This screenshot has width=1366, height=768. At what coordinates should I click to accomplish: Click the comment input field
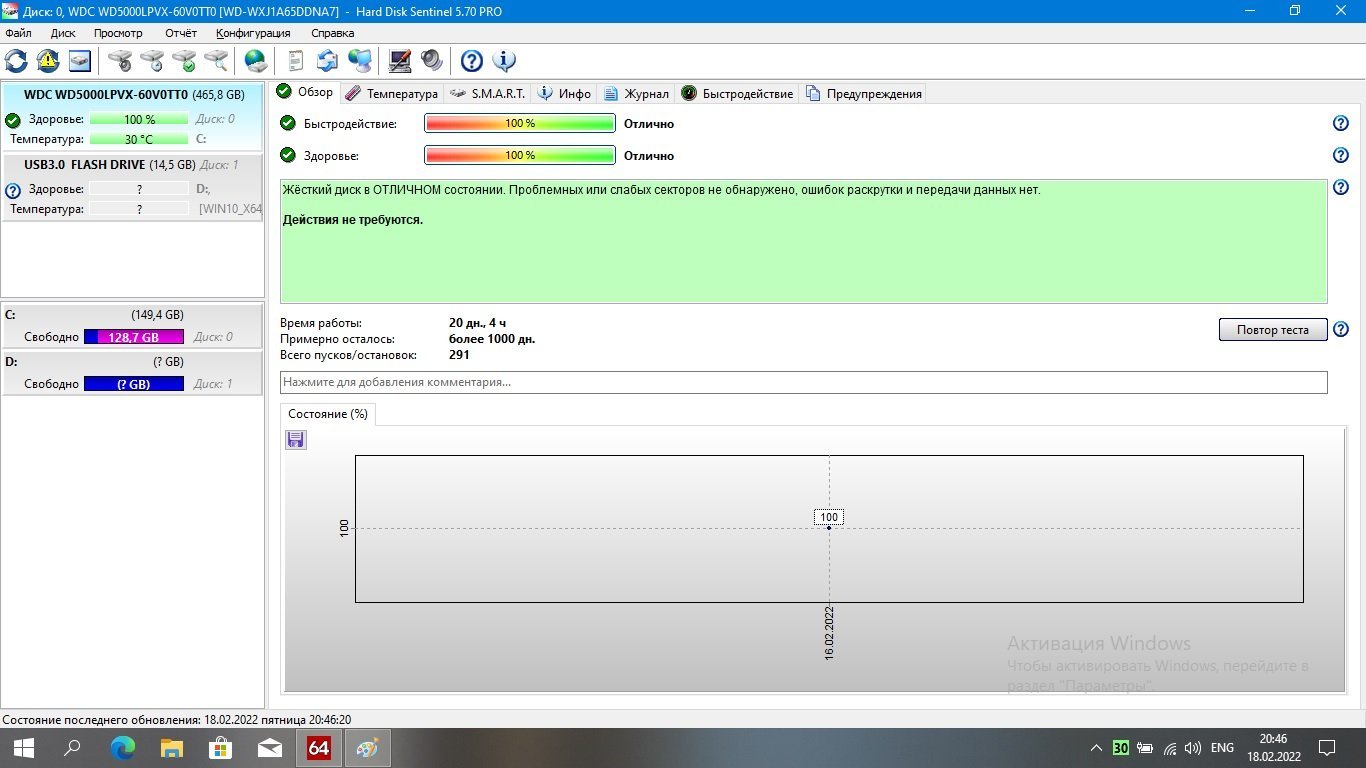(x=803, y=382)
